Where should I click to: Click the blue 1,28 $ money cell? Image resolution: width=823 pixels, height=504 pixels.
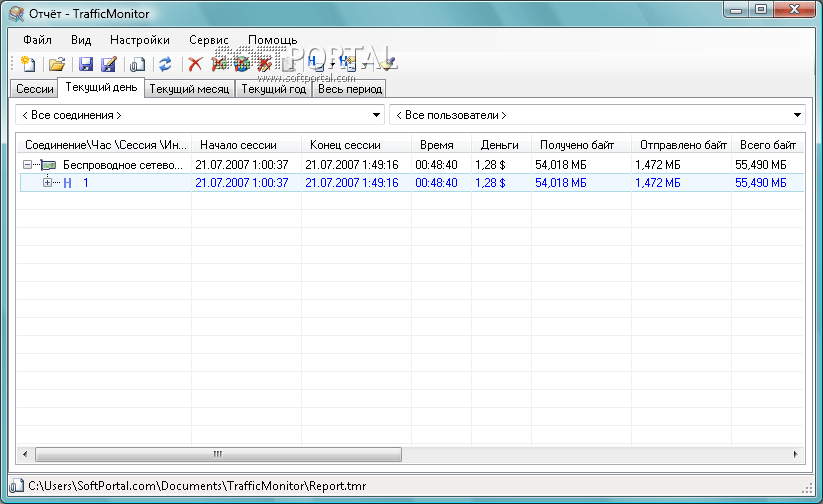(490, 183)
